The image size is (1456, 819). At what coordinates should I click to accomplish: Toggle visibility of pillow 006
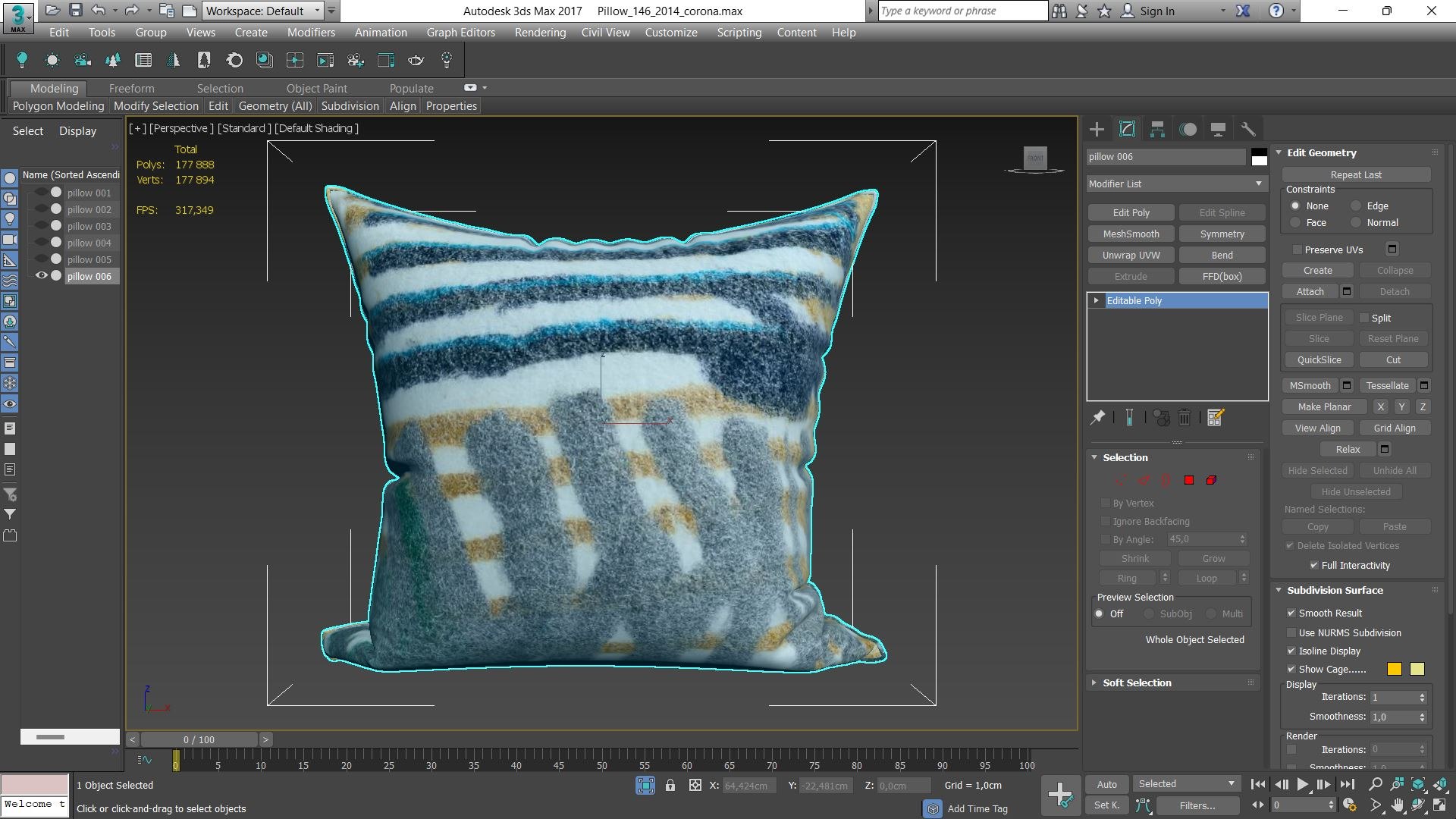click(42, 276)
